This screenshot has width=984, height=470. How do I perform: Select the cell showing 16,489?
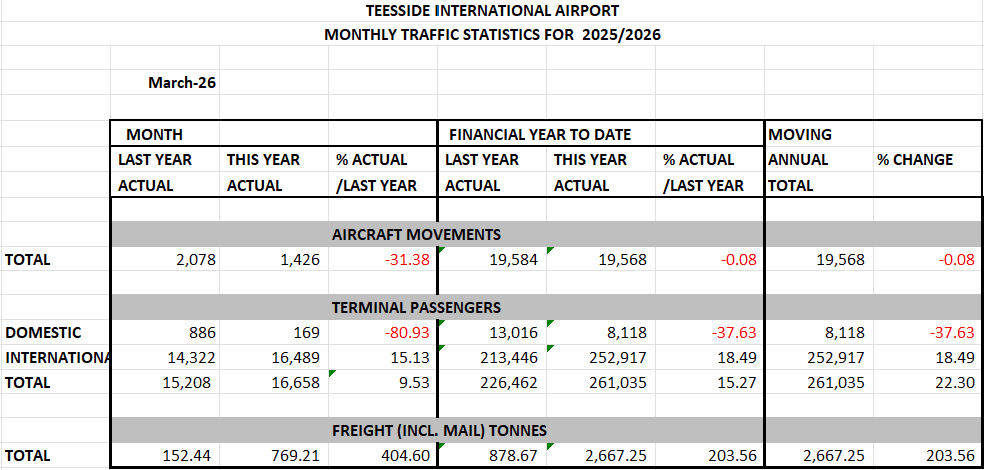pyautogui.click(x=274, y=358)
